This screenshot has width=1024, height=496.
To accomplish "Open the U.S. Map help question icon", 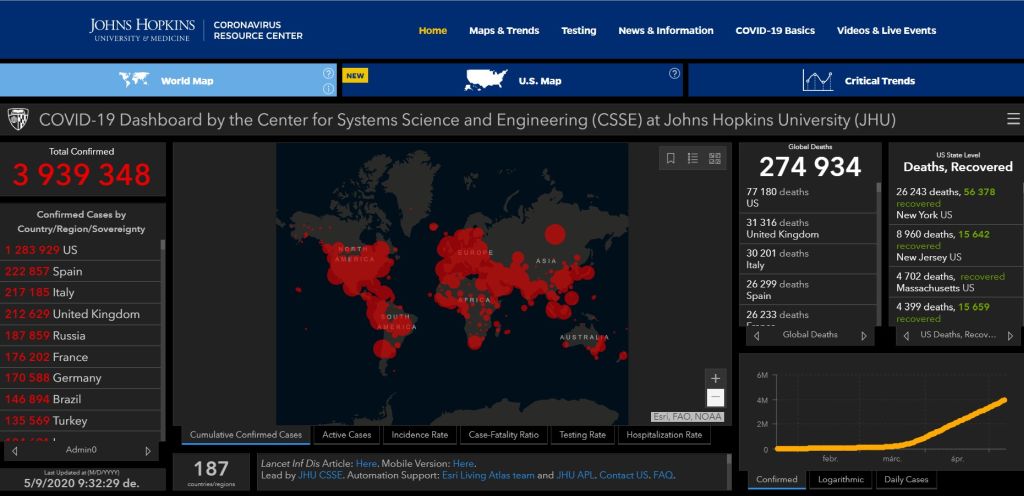I will [675, 74].
